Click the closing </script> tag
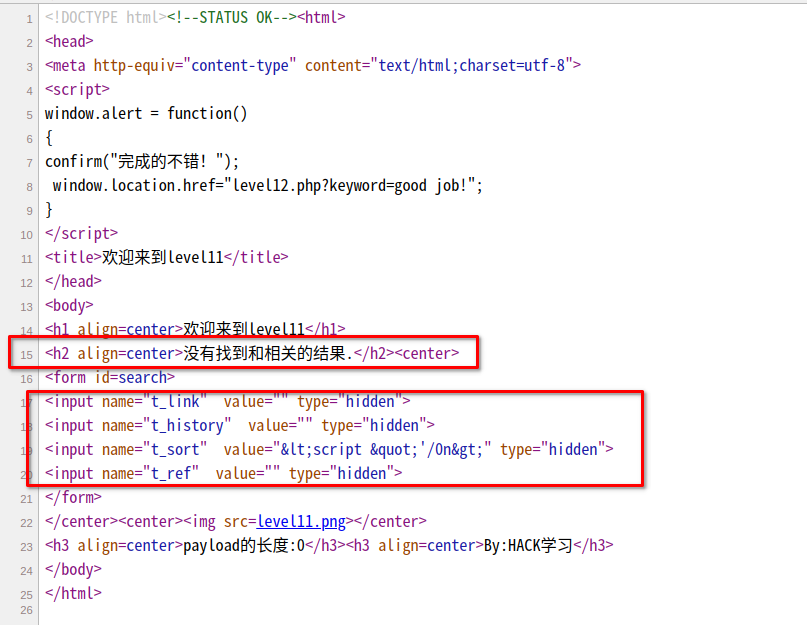The height and width of the screenshot is (625, 807). [81, 234]
